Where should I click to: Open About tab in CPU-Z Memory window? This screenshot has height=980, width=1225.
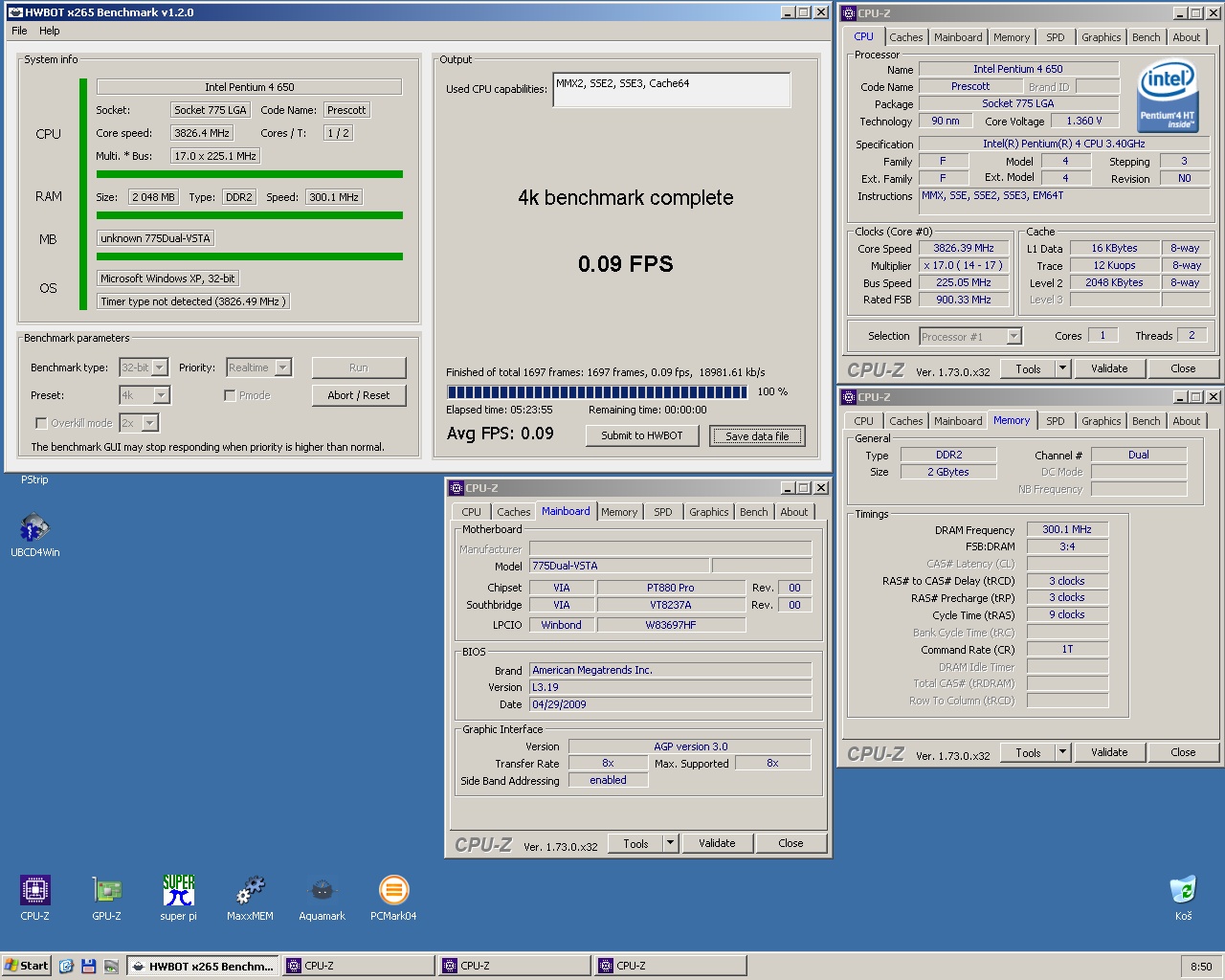tap(1186, 421)
